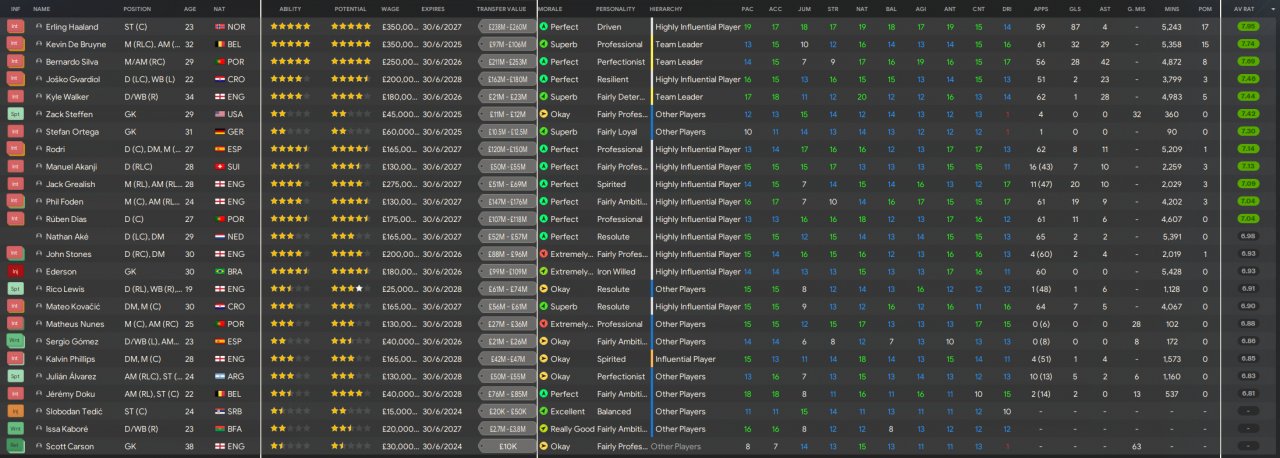1280x458 pixels.
Task: Click the 7.74 rating badge for Kevin De Bruyne
Action: pyautogui.click(x=1247, y=44)
